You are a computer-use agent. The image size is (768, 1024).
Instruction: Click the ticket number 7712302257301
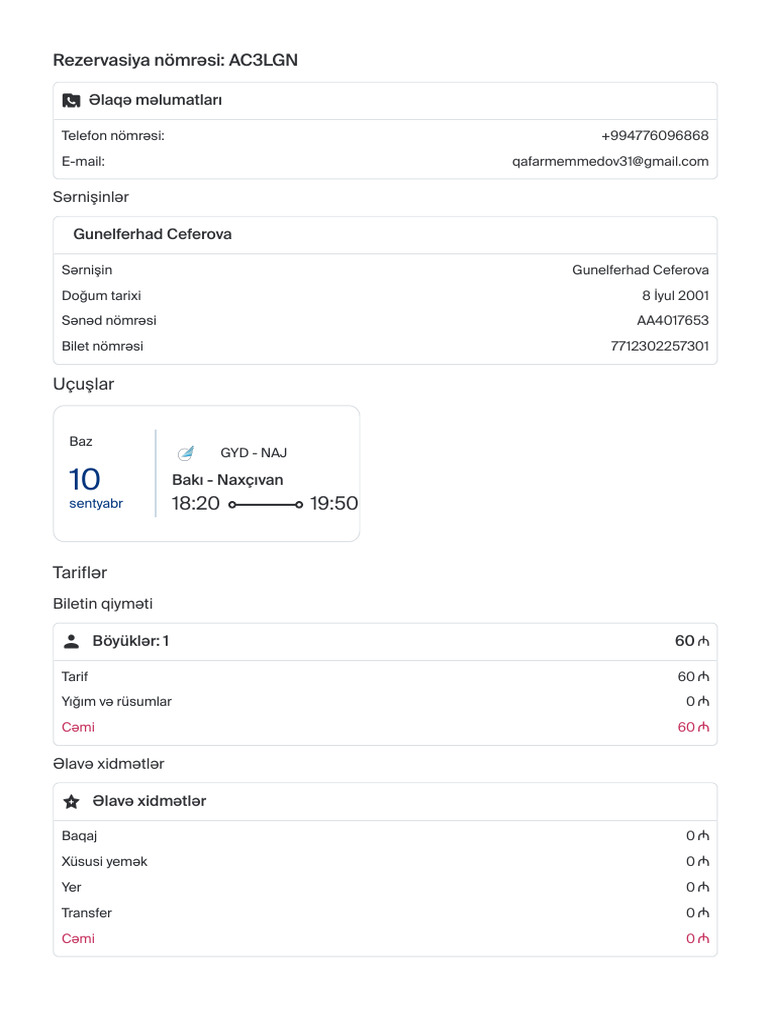(659, 346)
